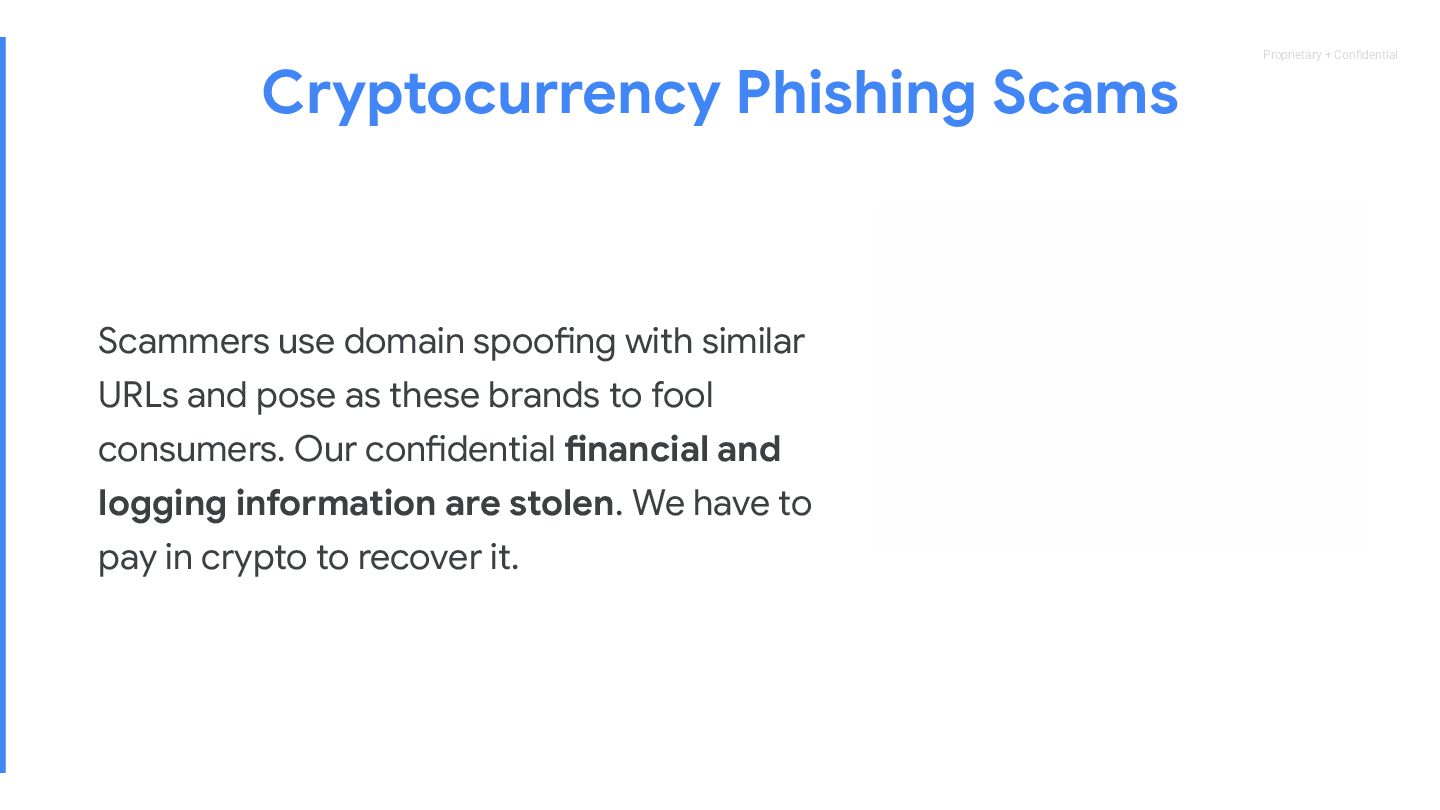1440x810 pixels.
Task: Click the bold text 'financial and'
Action: pyautogui.click(x=672, y=449)
